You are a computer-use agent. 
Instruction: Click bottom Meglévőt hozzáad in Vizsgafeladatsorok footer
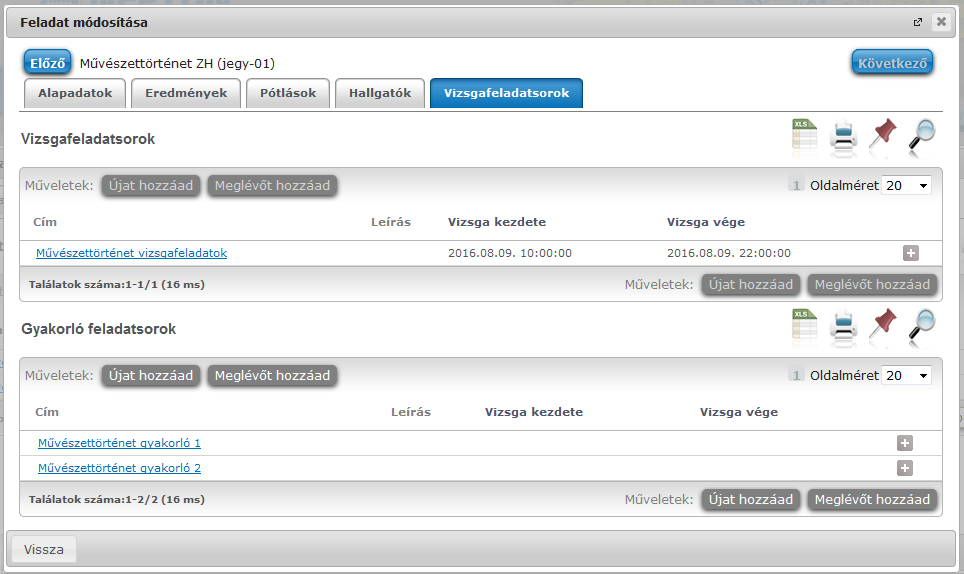(872, 285)
